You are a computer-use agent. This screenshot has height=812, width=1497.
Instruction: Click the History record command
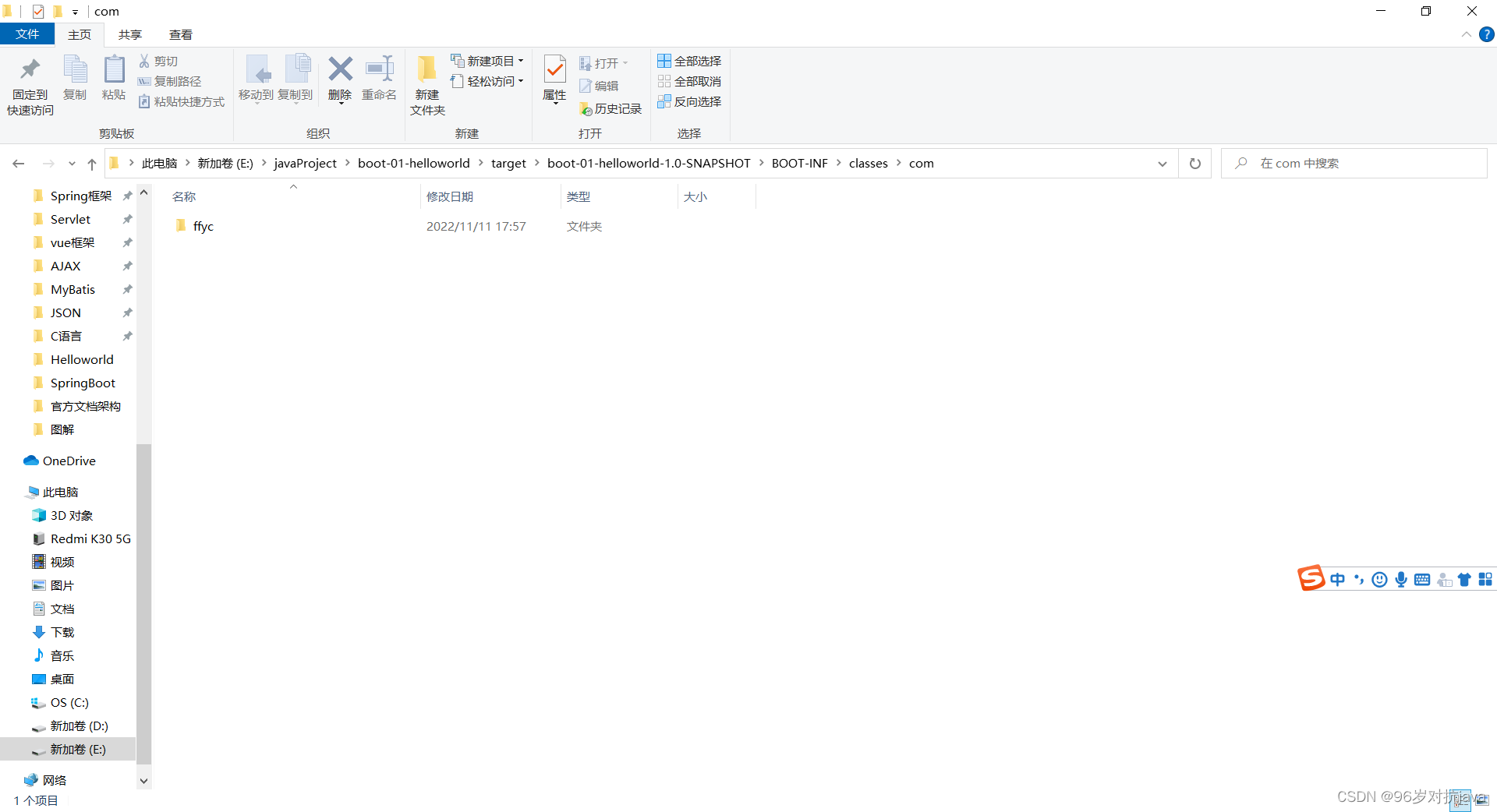click(x=610, y=109)
